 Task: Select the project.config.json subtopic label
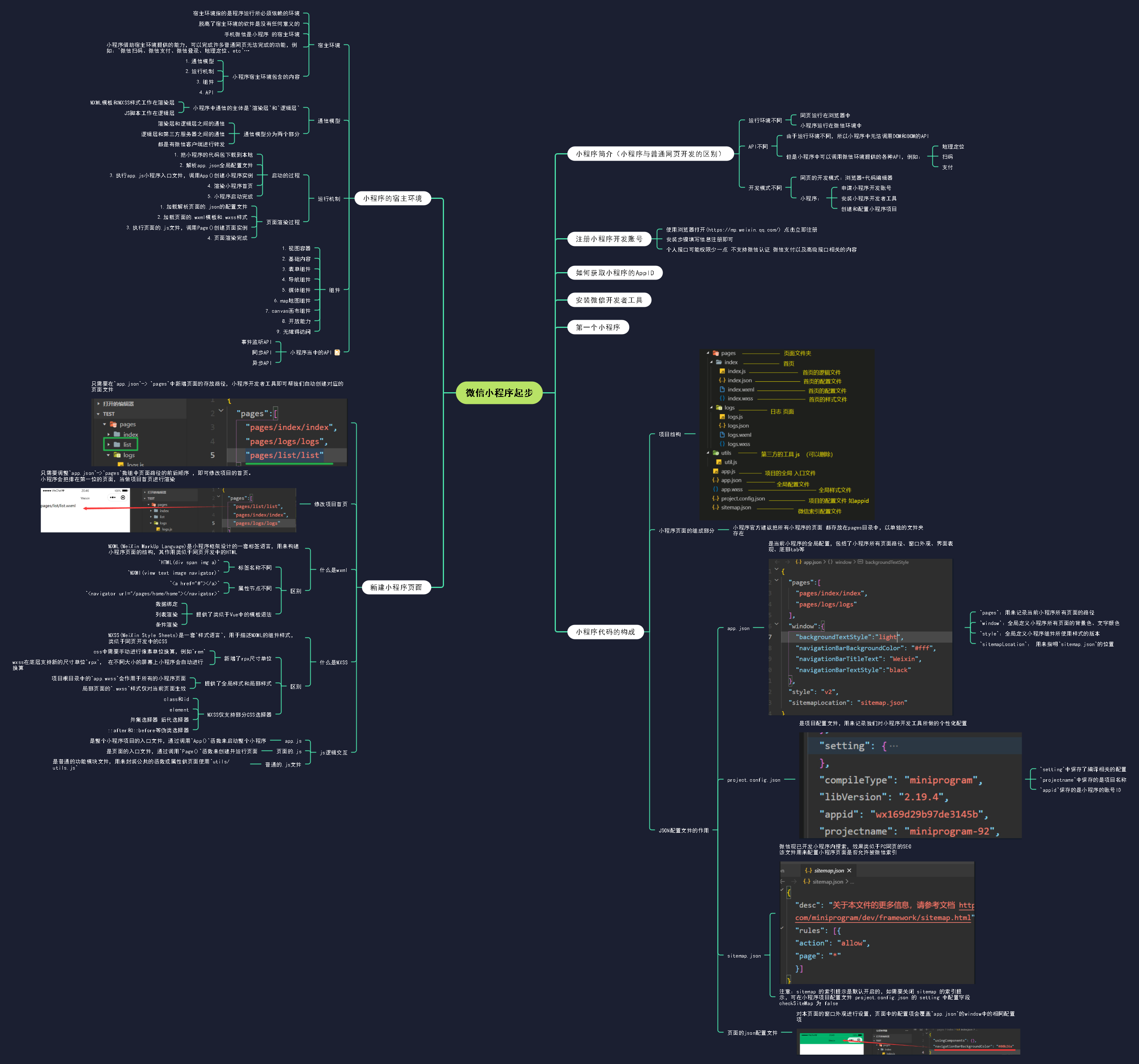[x=753, y=780]
